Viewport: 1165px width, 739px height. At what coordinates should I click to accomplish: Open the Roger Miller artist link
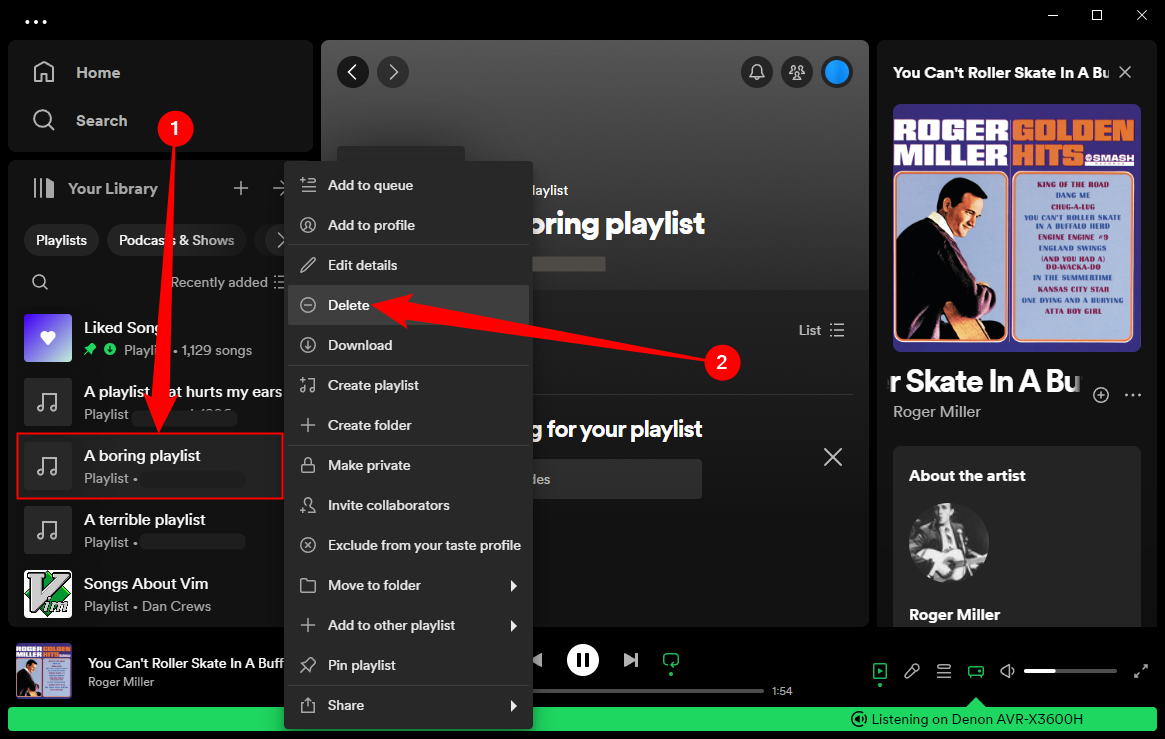(x=936, y=411)
